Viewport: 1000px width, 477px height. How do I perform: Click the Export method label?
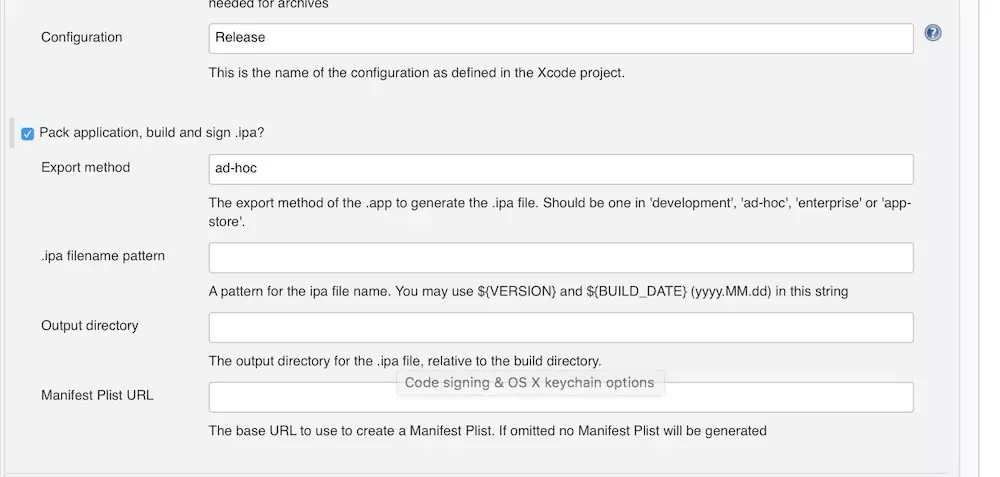85,167
